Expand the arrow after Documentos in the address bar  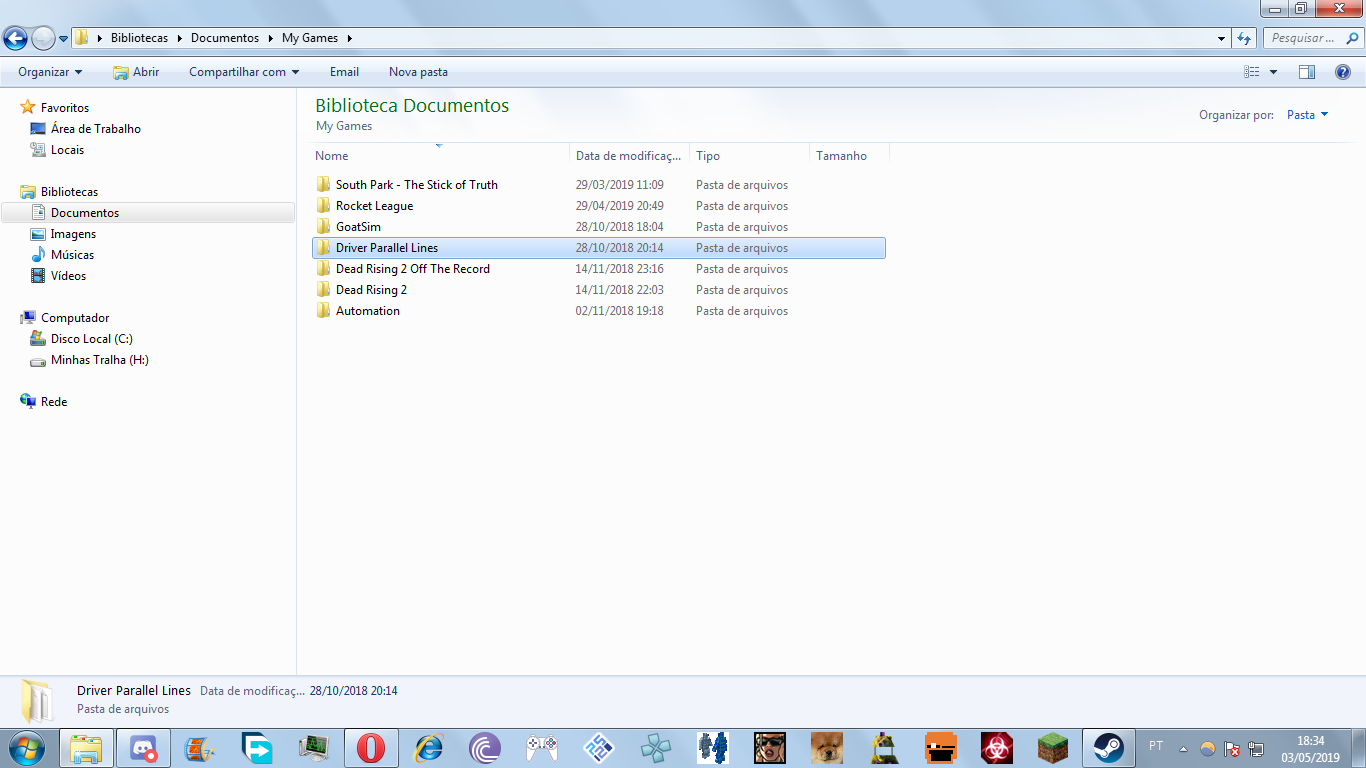(x=270, y=39)
